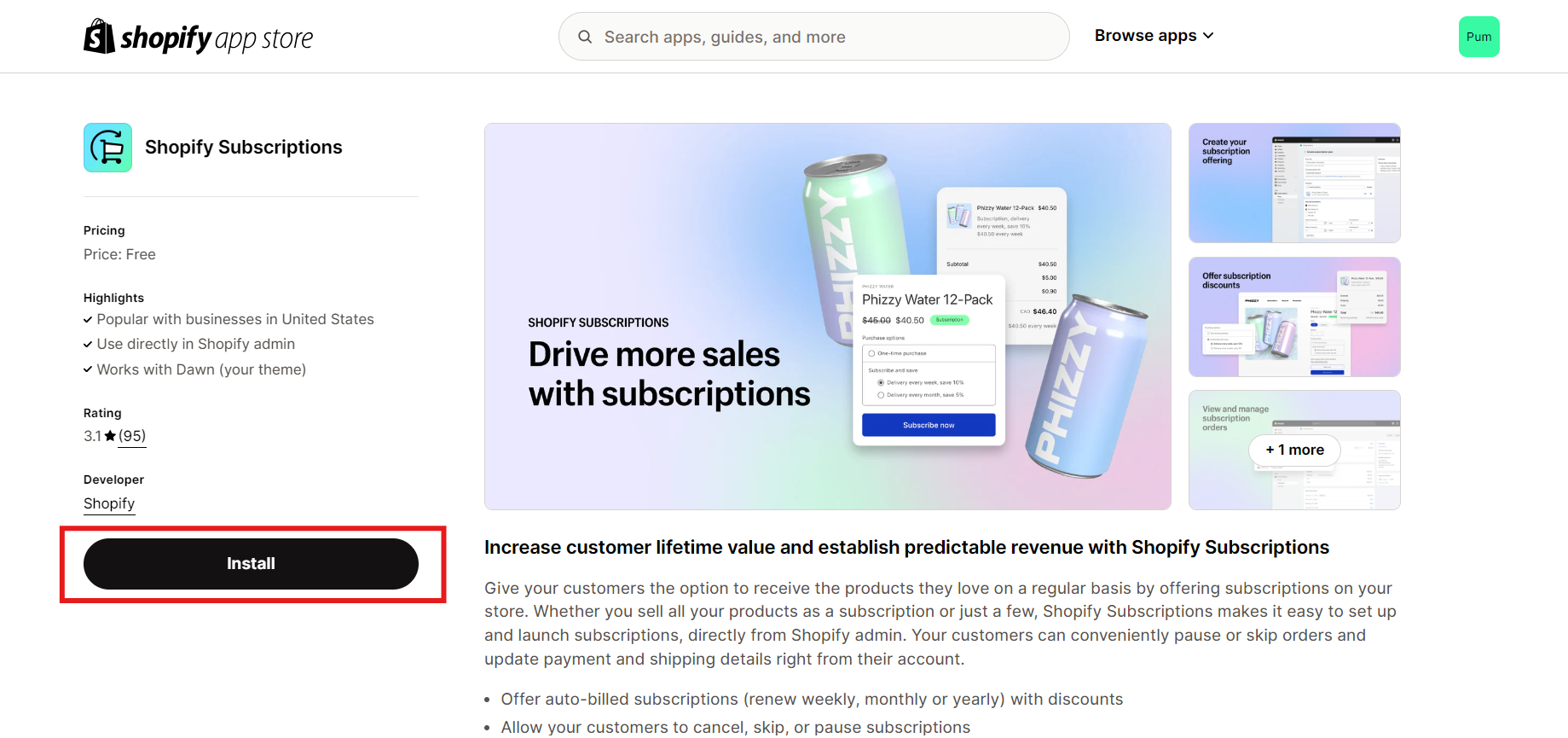The image size is (1568, 738).
Task: Open Offer subscription discounts thumbnail
Action: tap(1294, 317)
